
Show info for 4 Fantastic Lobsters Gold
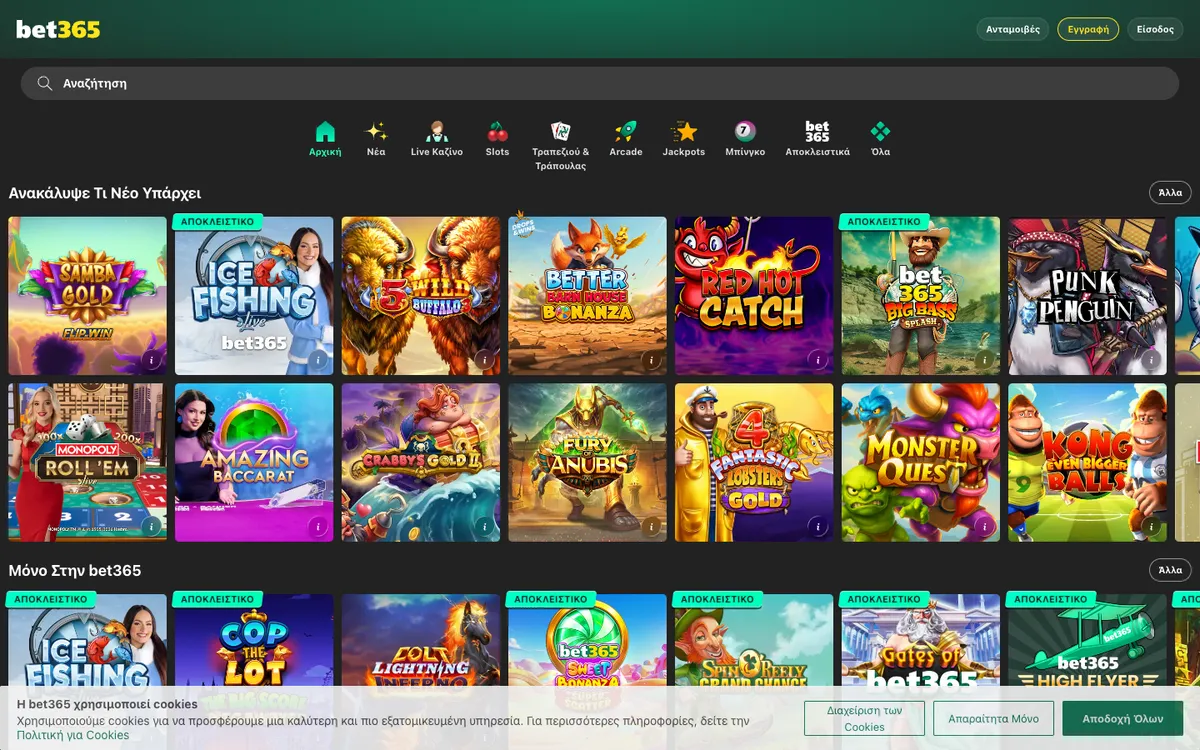[818, 526]
